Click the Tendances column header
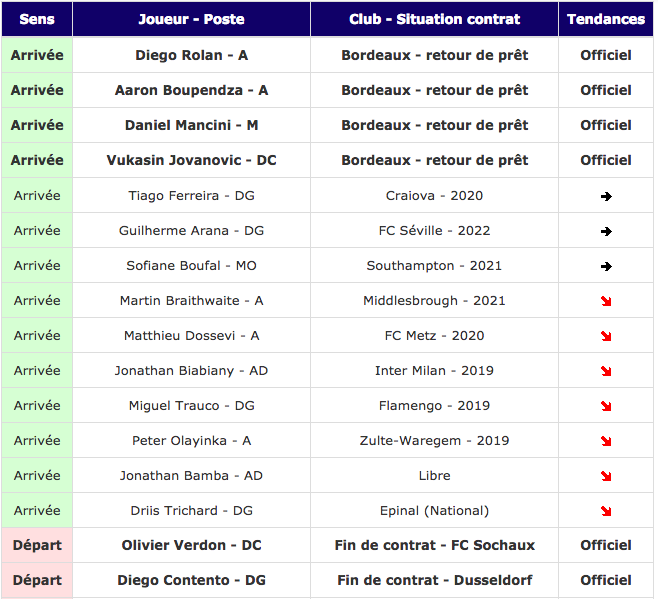The width and height of the screenshot is (658, 599). [606, 19]
